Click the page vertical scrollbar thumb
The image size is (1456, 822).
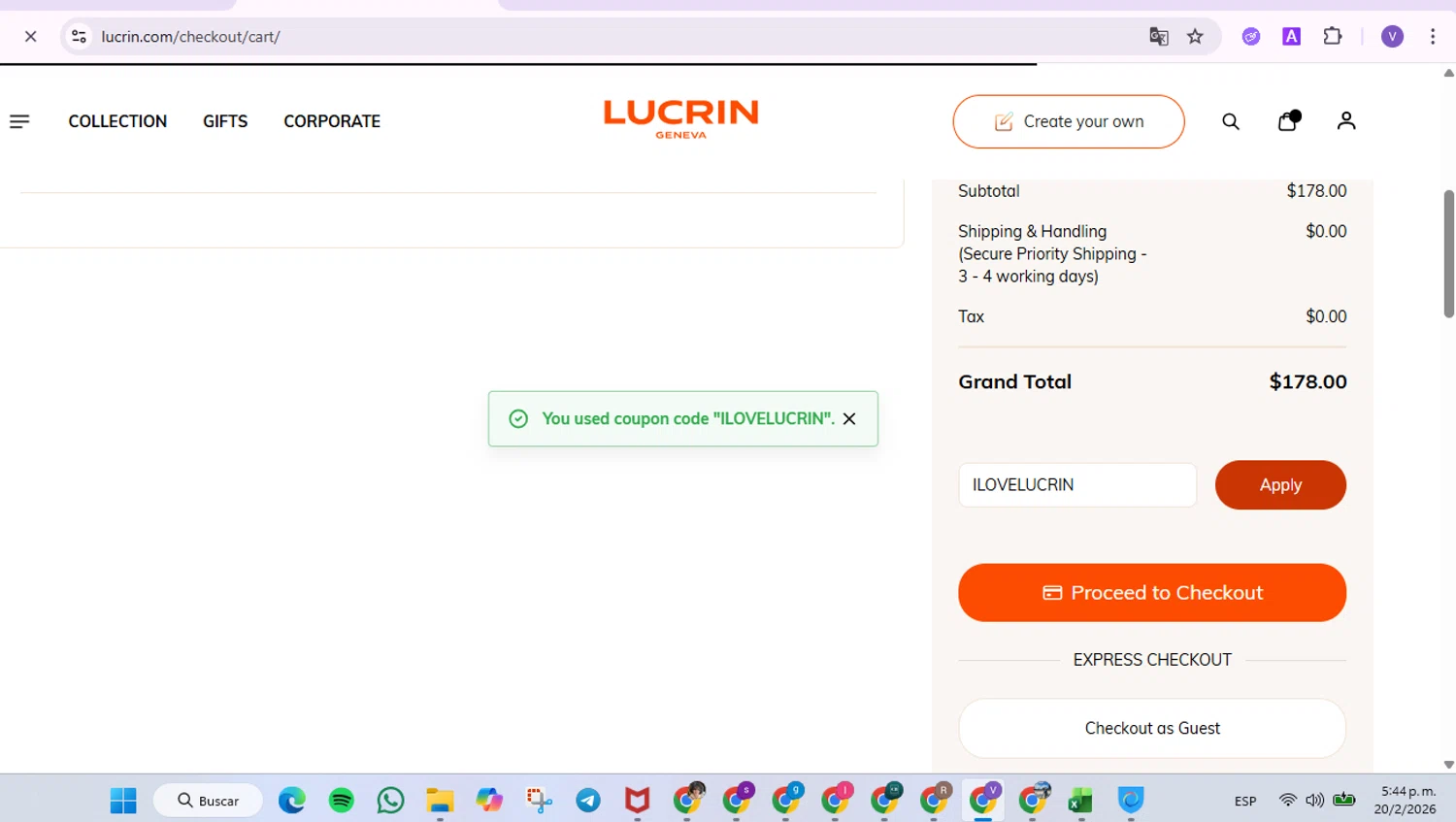coord(1448,254)
